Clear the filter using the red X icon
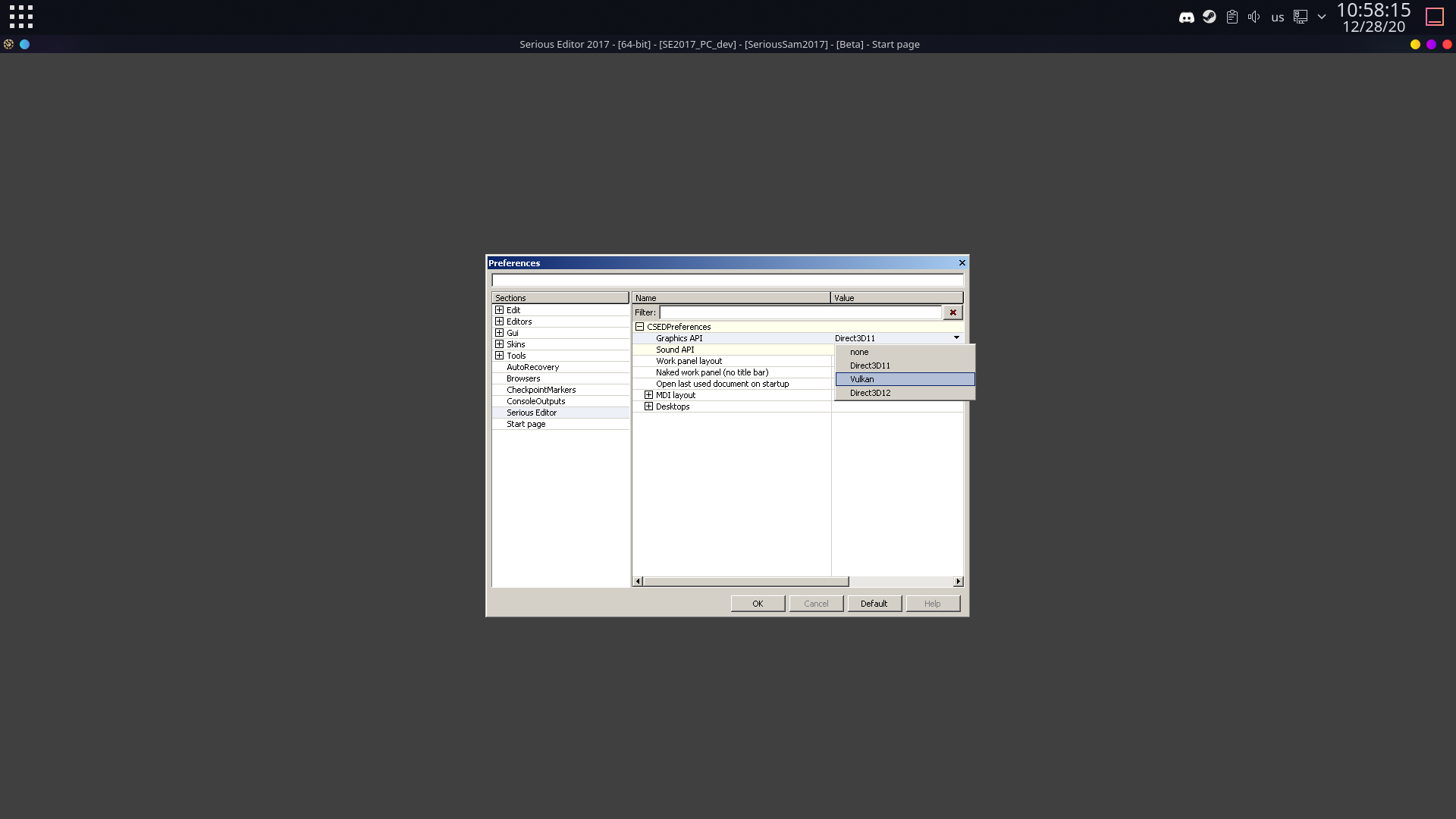Image resolution: width=1456 pixels, height=819 pixels. click(x=952, y=312)
